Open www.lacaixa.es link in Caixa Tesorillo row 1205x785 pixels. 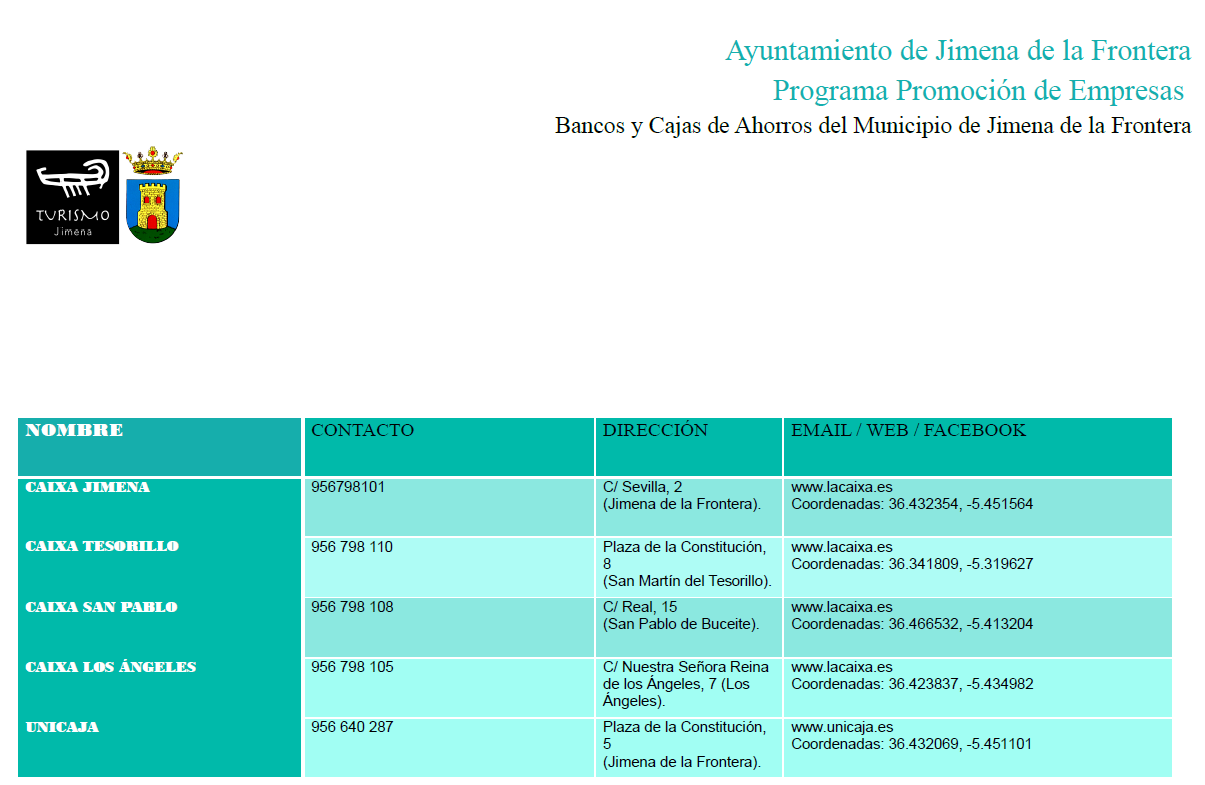click(841, 547)
